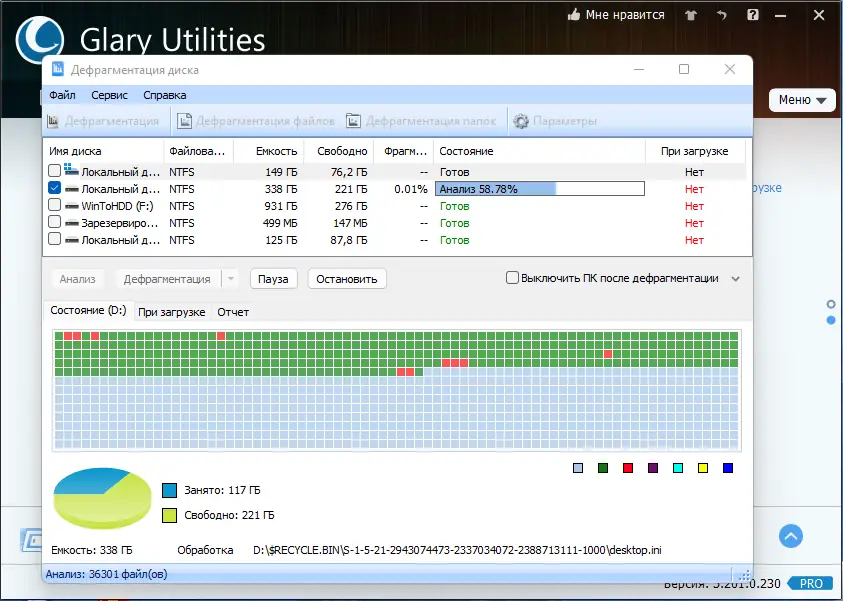Open the Меню dropdown button
The image size is (843, 601).
[802, 100]
